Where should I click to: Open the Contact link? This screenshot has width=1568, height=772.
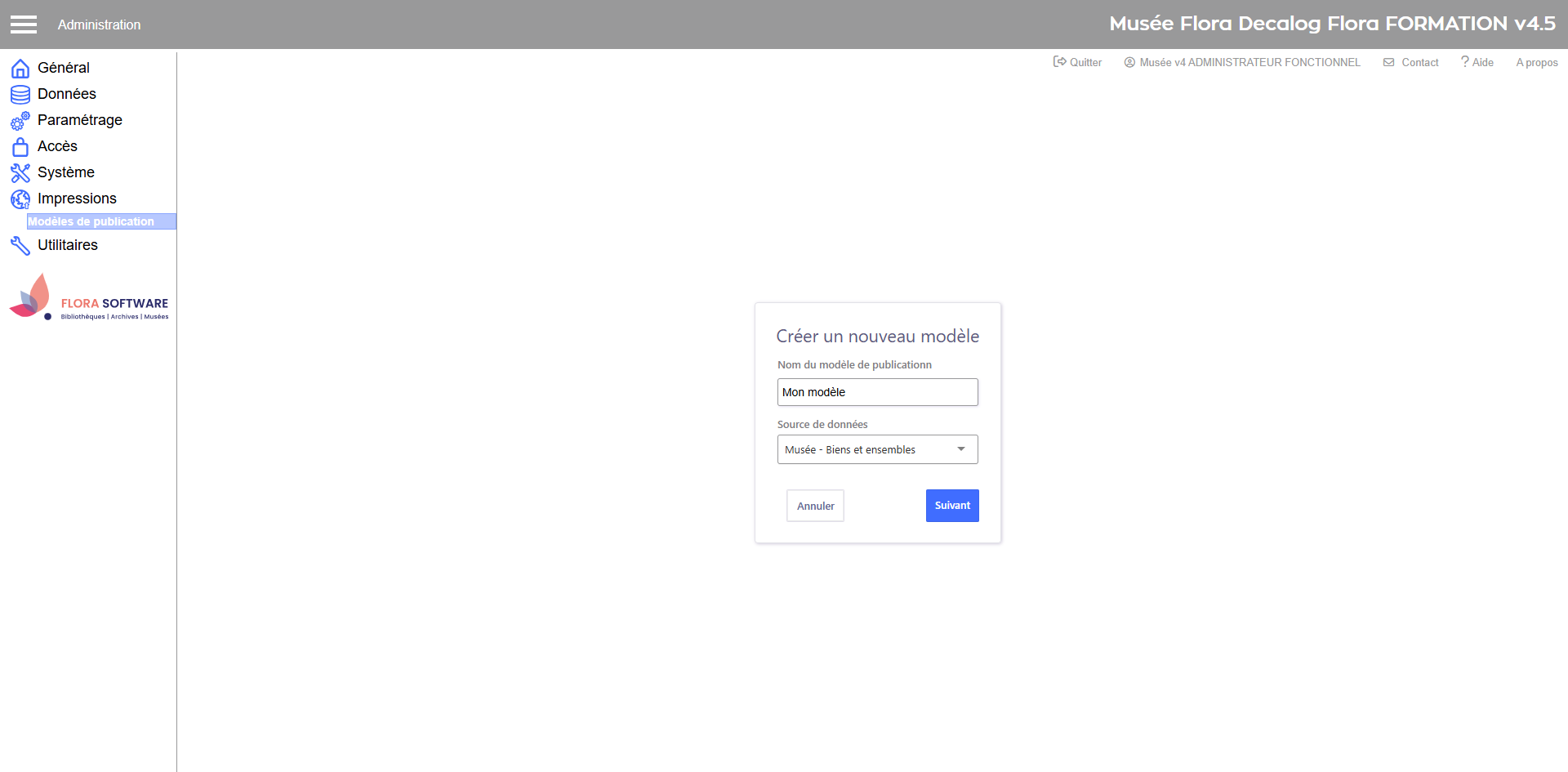(1411, 62)
